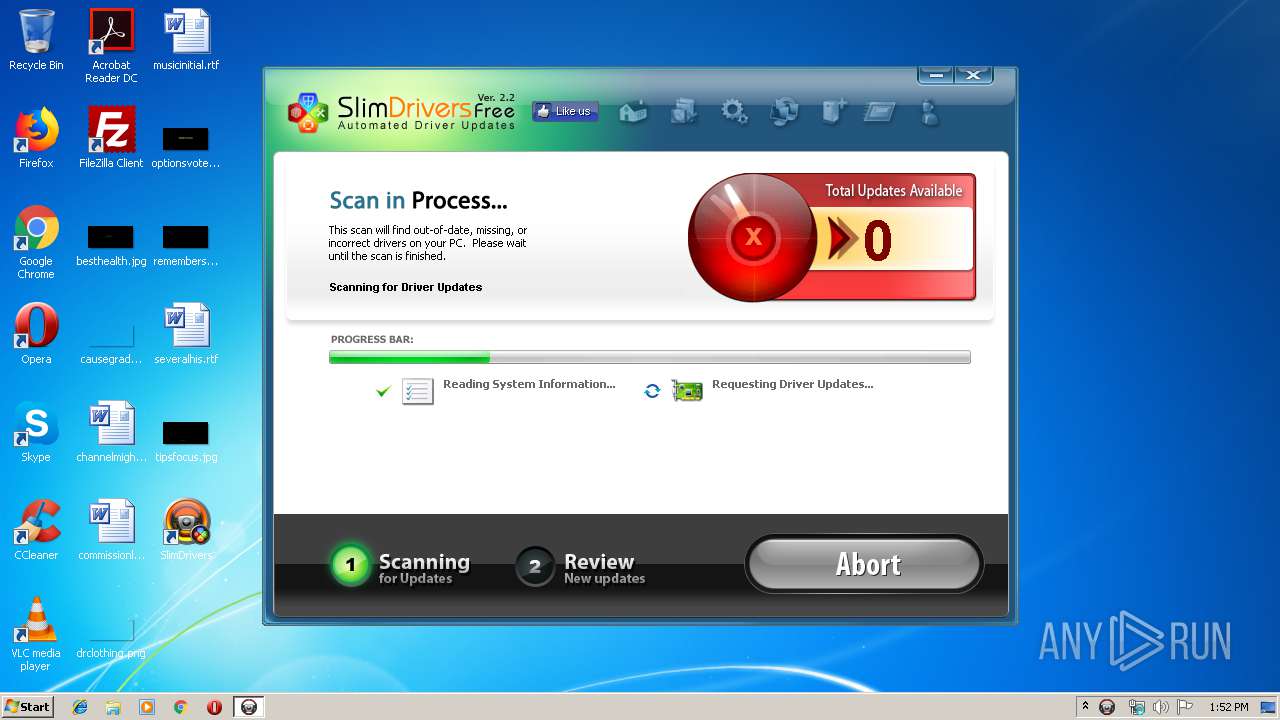The image size is (1280, 720).
Task: Click the SlimDrivers logo icon
Action: coord(307,112)
